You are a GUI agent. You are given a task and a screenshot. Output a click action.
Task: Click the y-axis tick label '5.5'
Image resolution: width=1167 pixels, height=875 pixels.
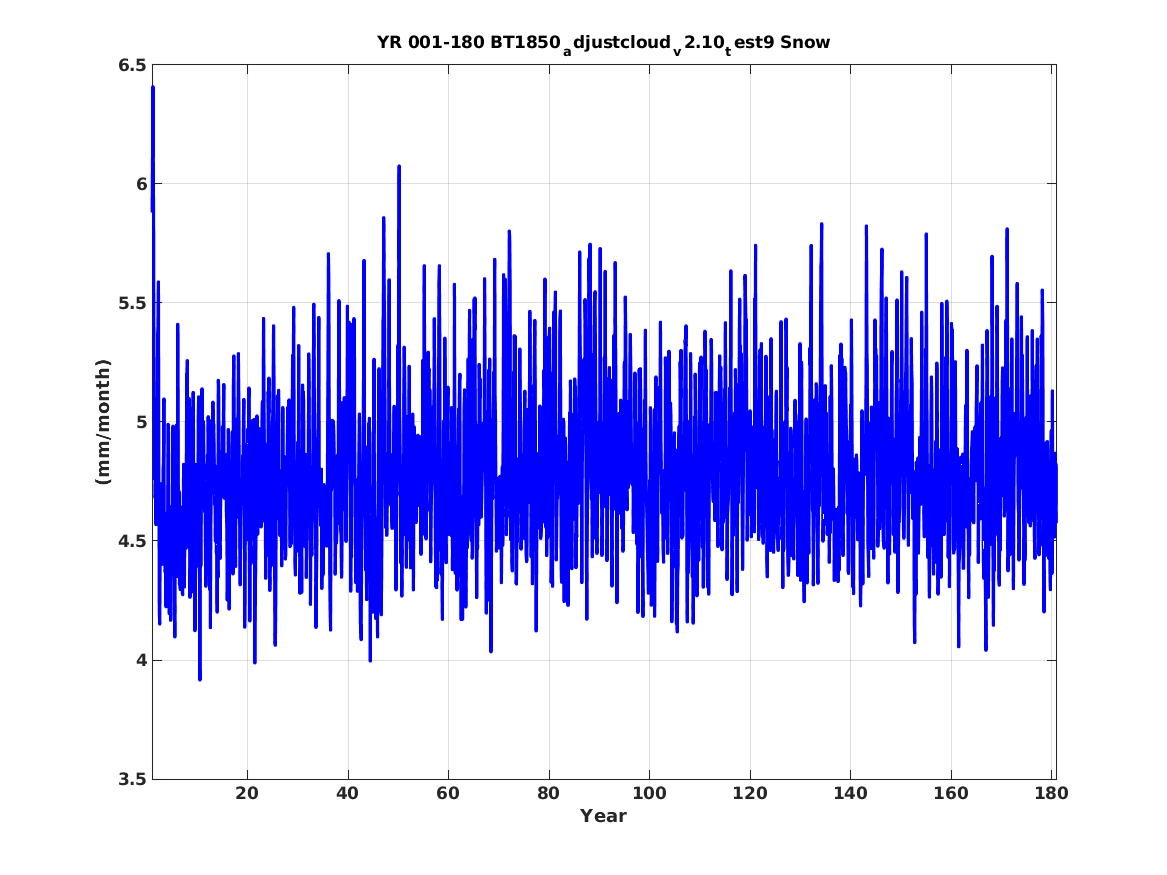[131, 303]
